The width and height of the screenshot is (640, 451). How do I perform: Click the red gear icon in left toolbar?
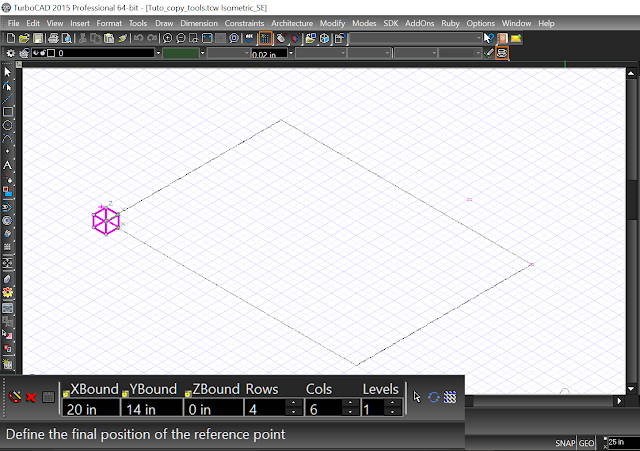(x=7, y=293)
